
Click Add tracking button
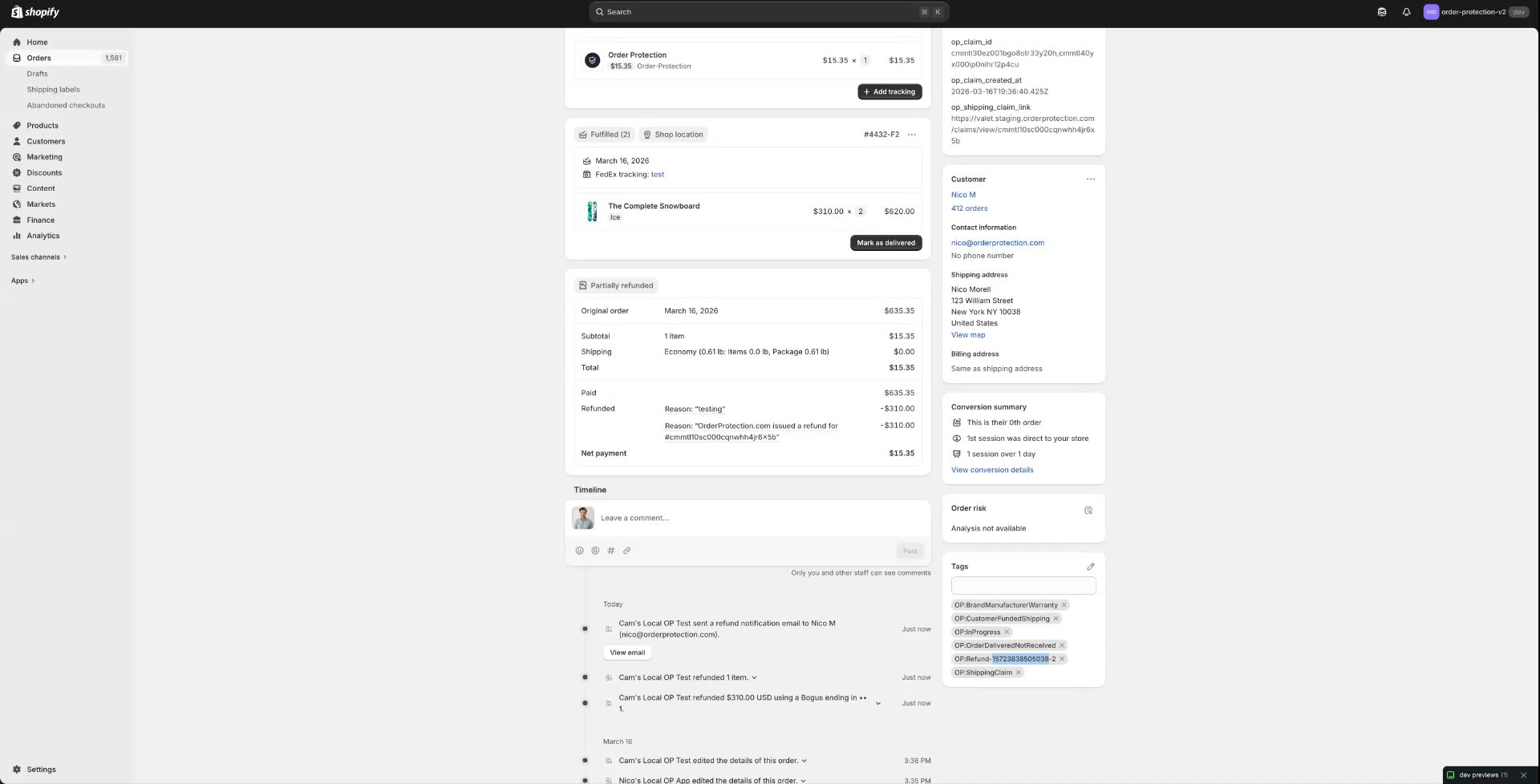click(890, 91)
